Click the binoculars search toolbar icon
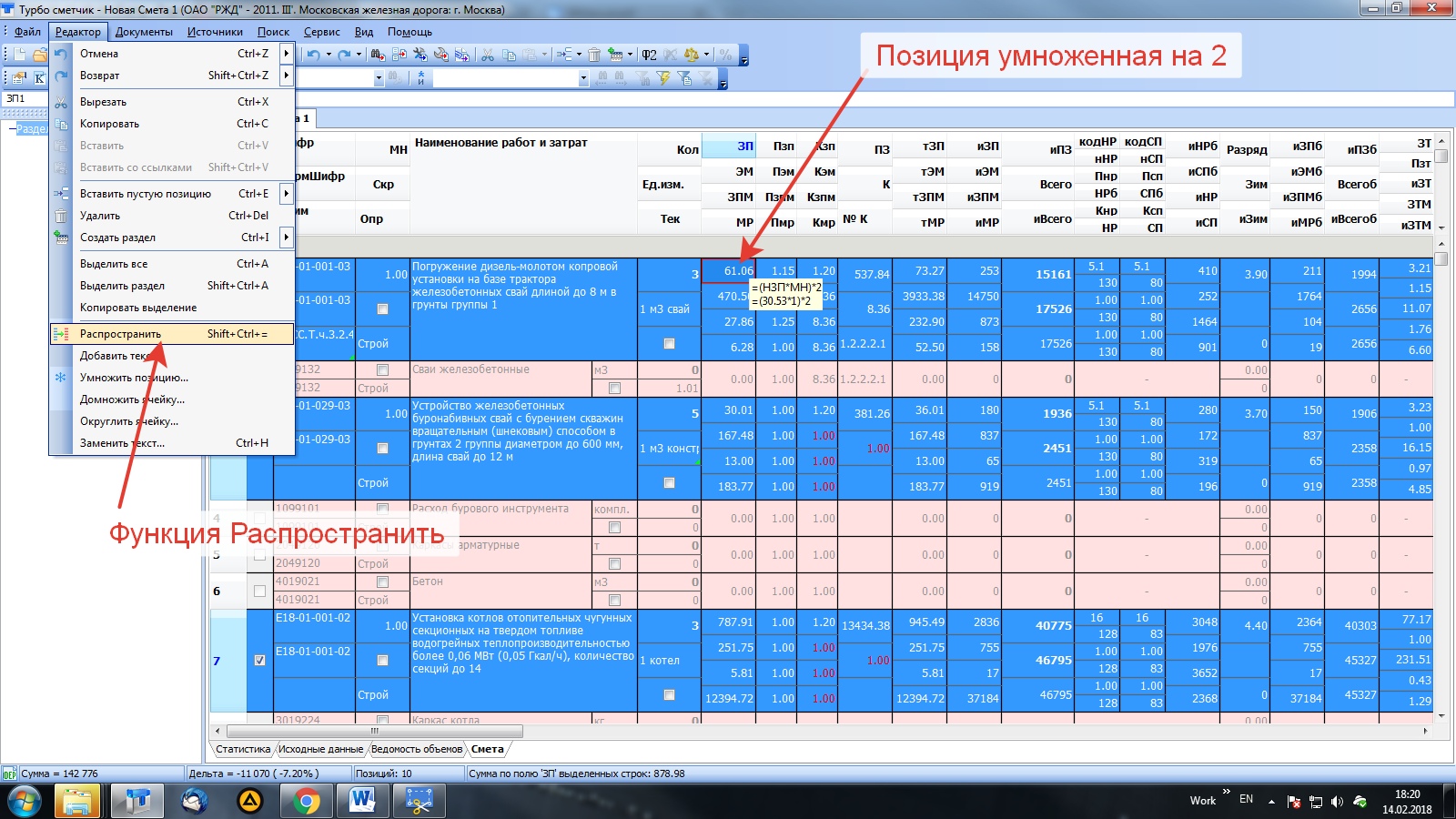This screenshot has width=1456, height=819. click(x=379, y=55)
